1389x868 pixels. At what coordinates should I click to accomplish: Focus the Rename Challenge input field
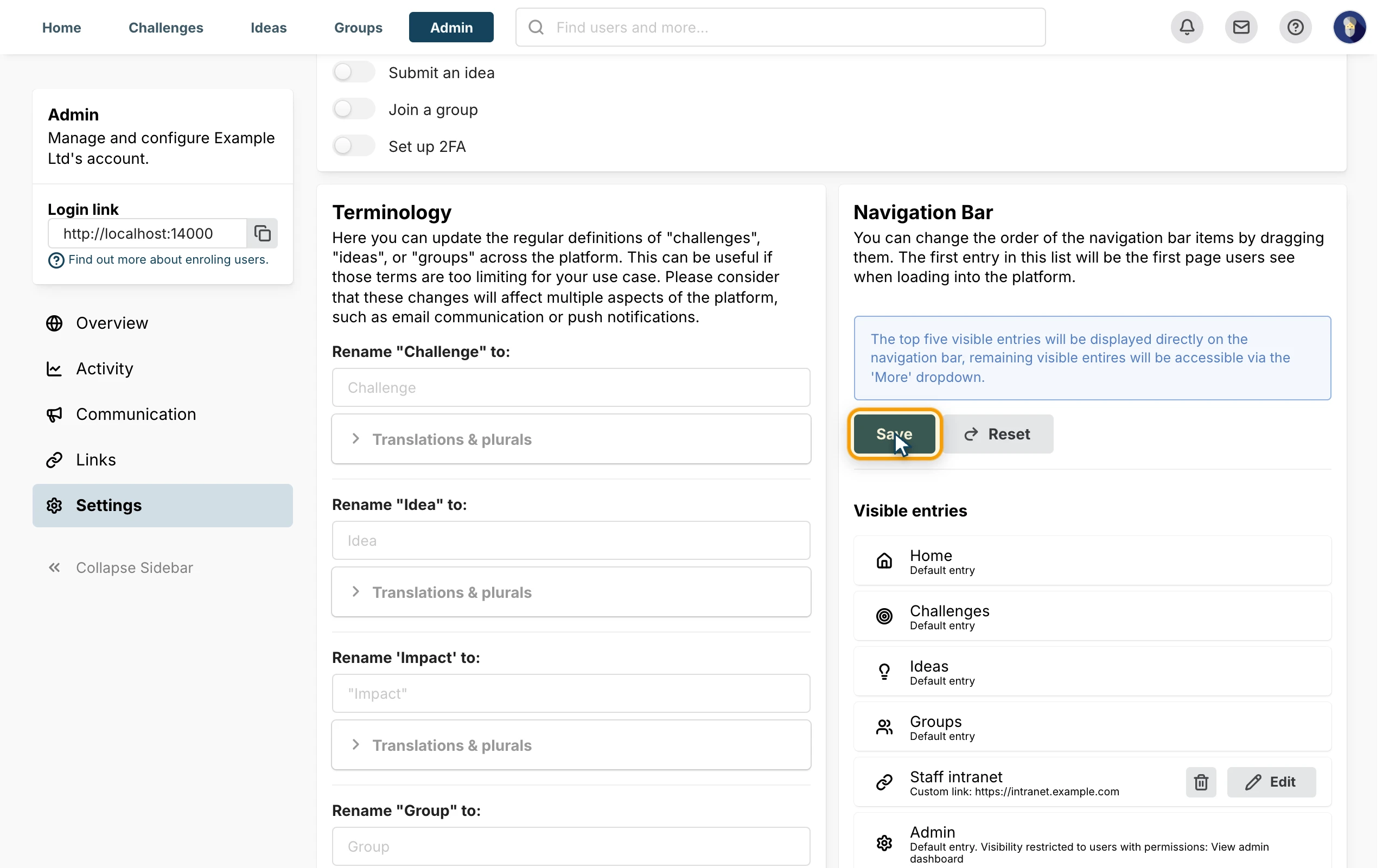[x=571, y=387]
